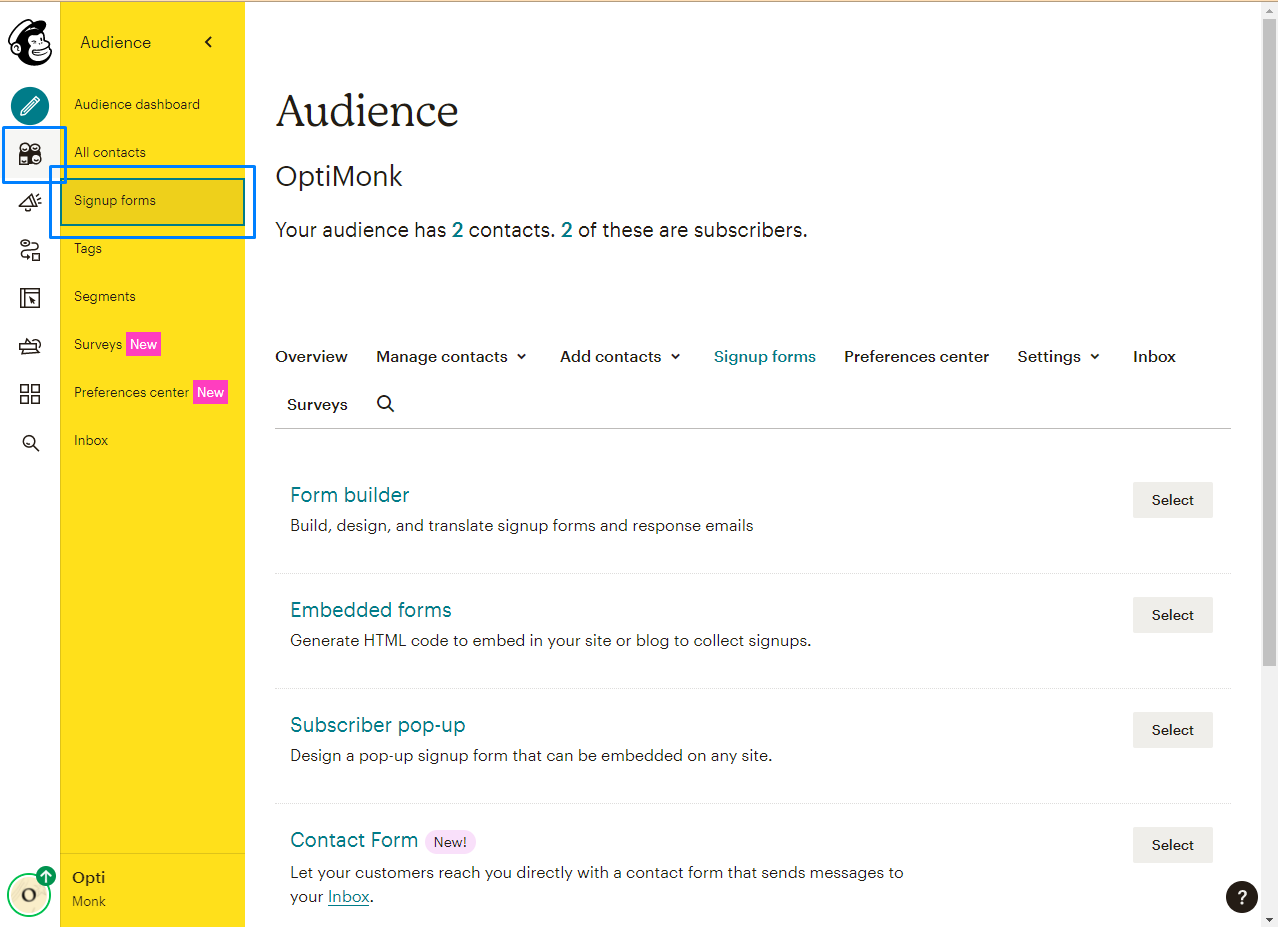Click the scrollbar down arrow
Viewport: 1278px width, 927px height.
click(1269, 919)
